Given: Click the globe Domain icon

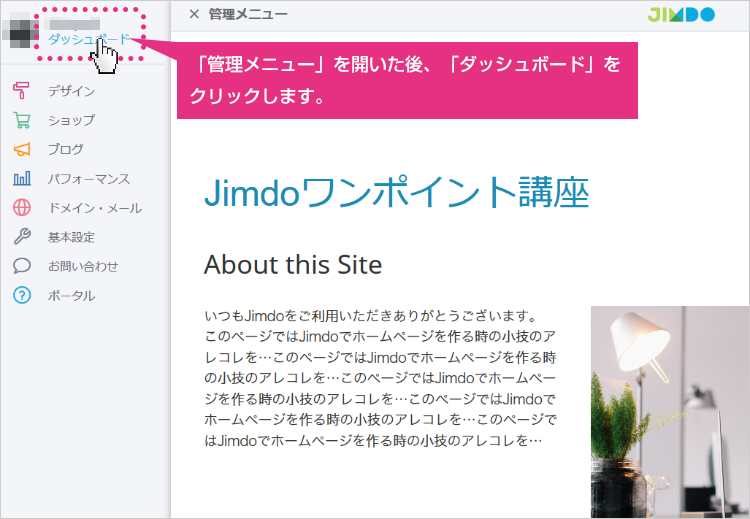Looking at the screenshot, I should [22, 208].
